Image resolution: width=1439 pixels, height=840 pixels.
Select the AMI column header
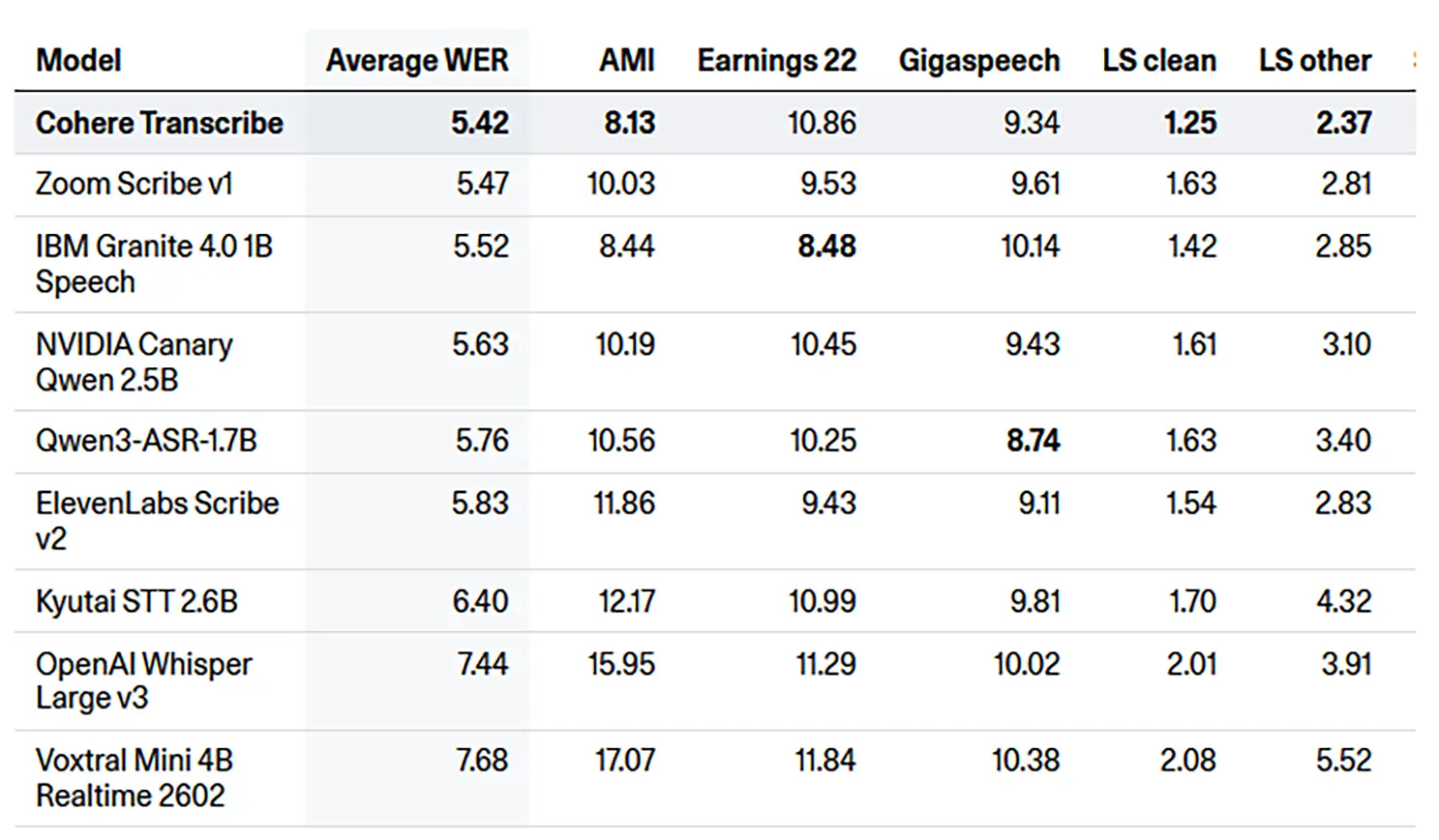click(x=626, y=60)
